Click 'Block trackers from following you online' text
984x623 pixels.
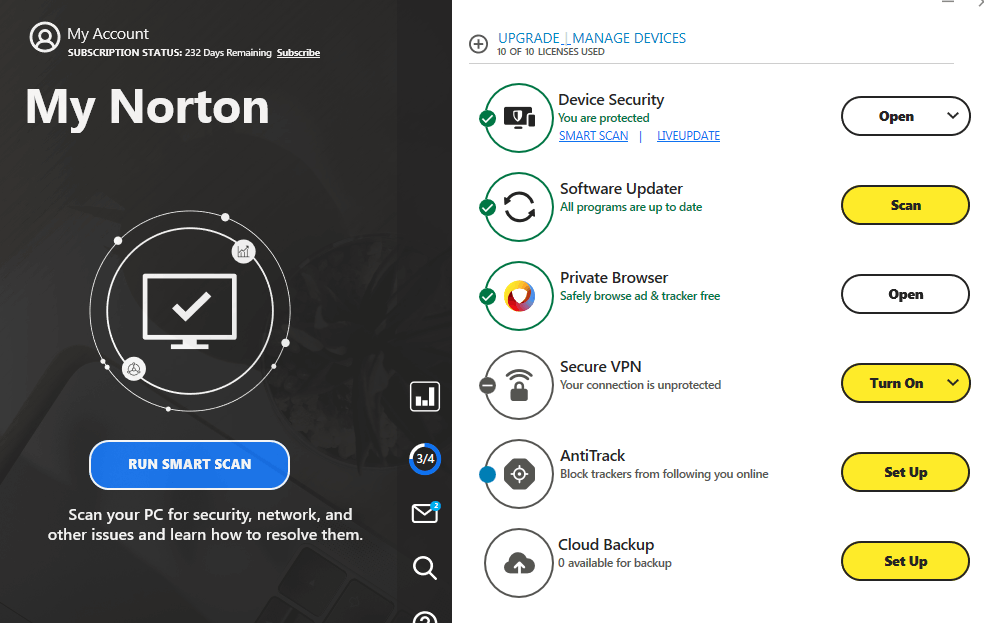[664, 474]
